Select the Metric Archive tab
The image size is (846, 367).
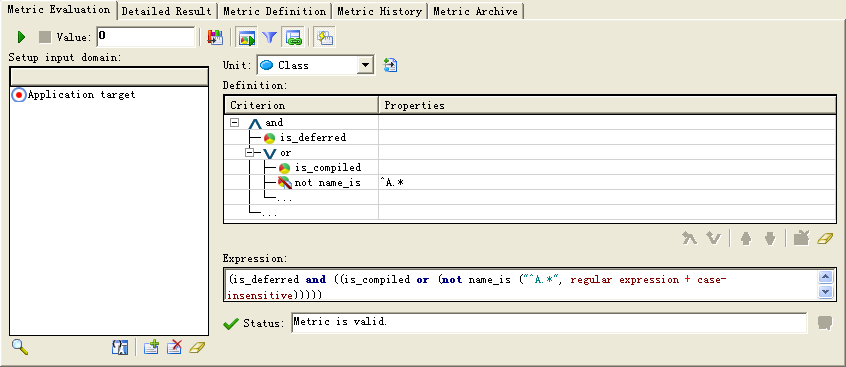click(x=475, y=11)
